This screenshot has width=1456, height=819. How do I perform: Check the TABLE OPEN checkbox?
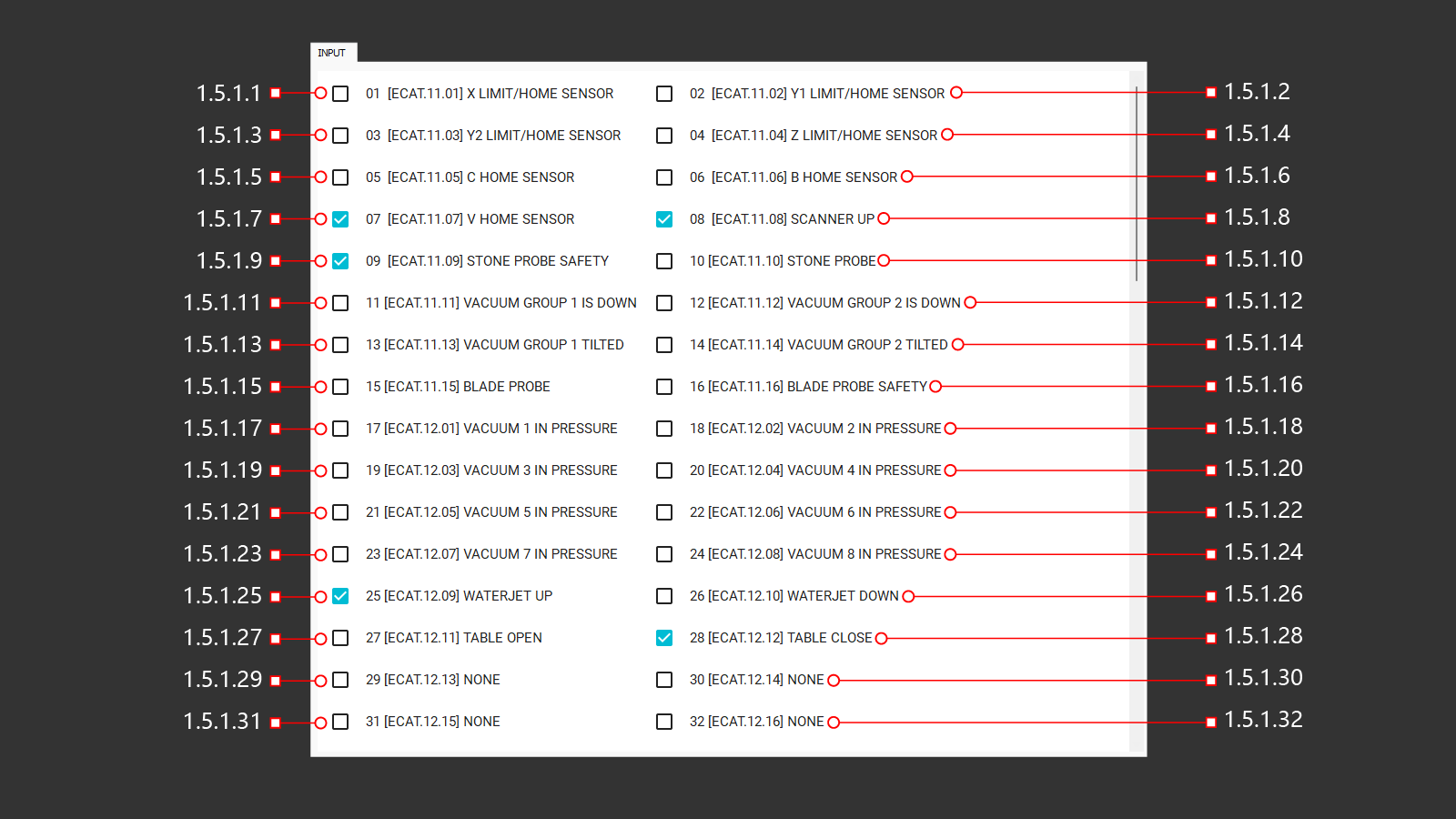(x=340, y=638)
